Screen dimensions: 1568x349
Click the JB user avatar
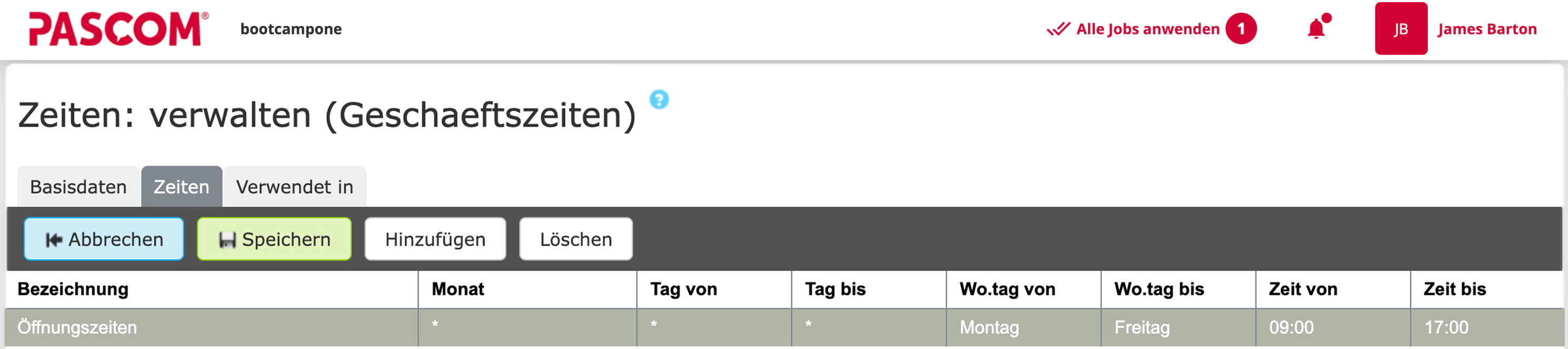click(1400, 28)
